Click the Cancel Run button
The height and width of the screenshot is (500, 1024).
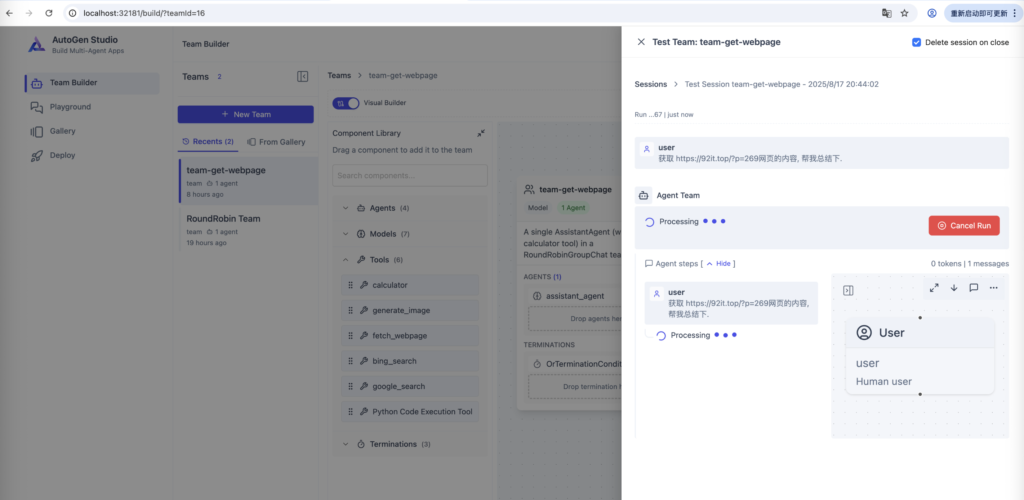click(x=964, y=225)
